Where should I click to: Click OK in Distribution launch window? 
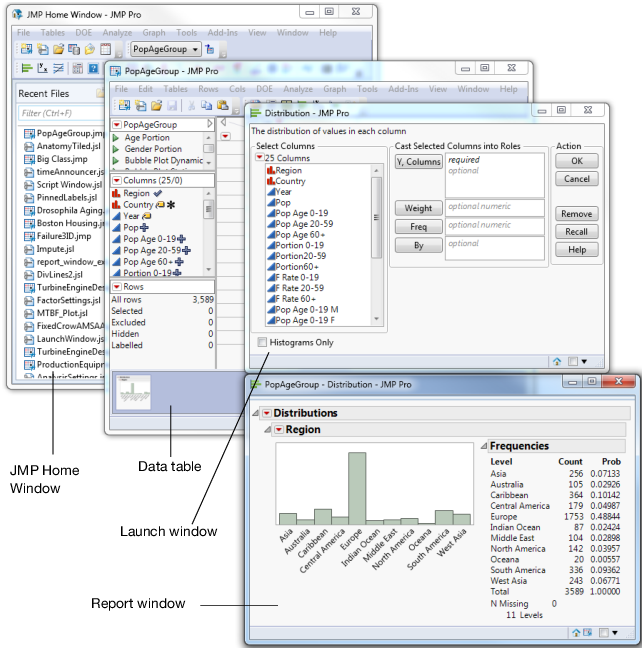577,161
